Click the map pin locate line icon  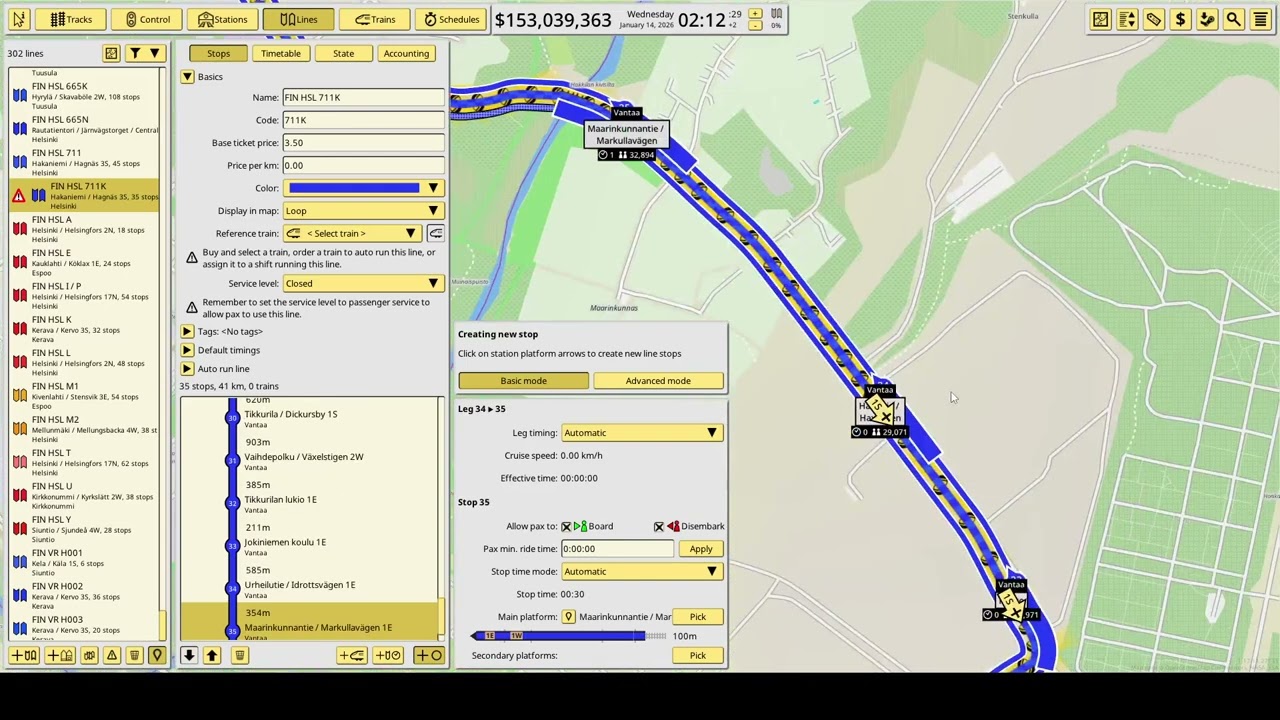click(156, 655)
